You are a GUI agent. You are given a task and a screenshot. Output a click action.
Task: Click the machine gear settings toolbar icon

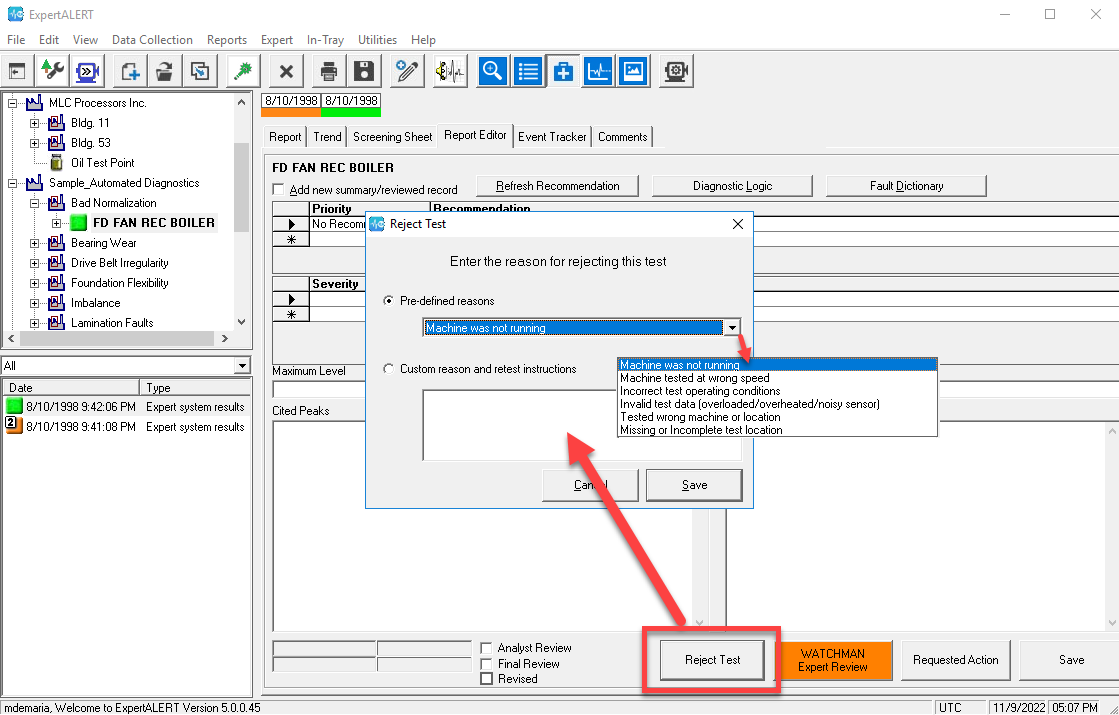point(675,71)
